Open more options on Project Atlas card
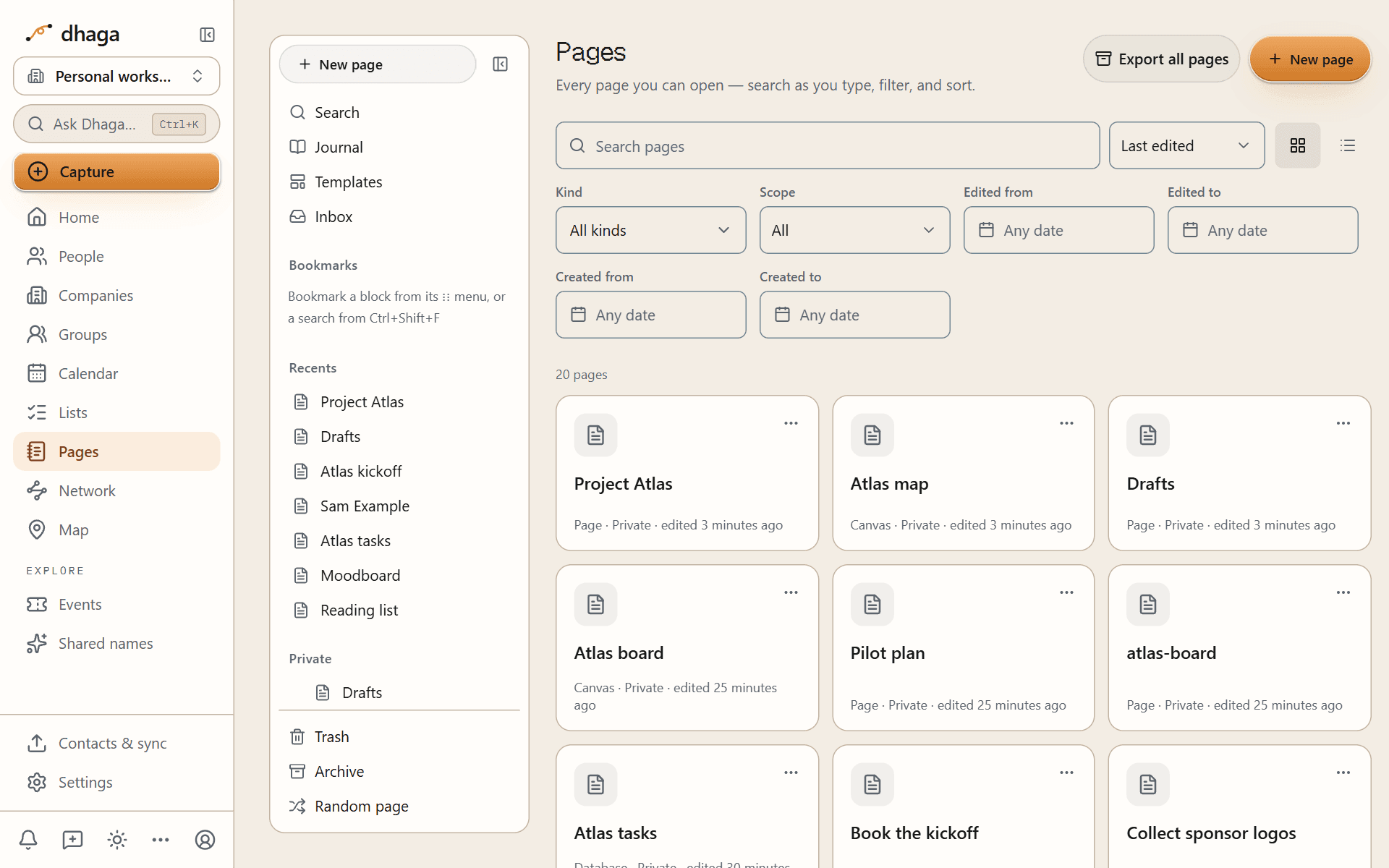The image size is (1389, 868). pos(791,423)
